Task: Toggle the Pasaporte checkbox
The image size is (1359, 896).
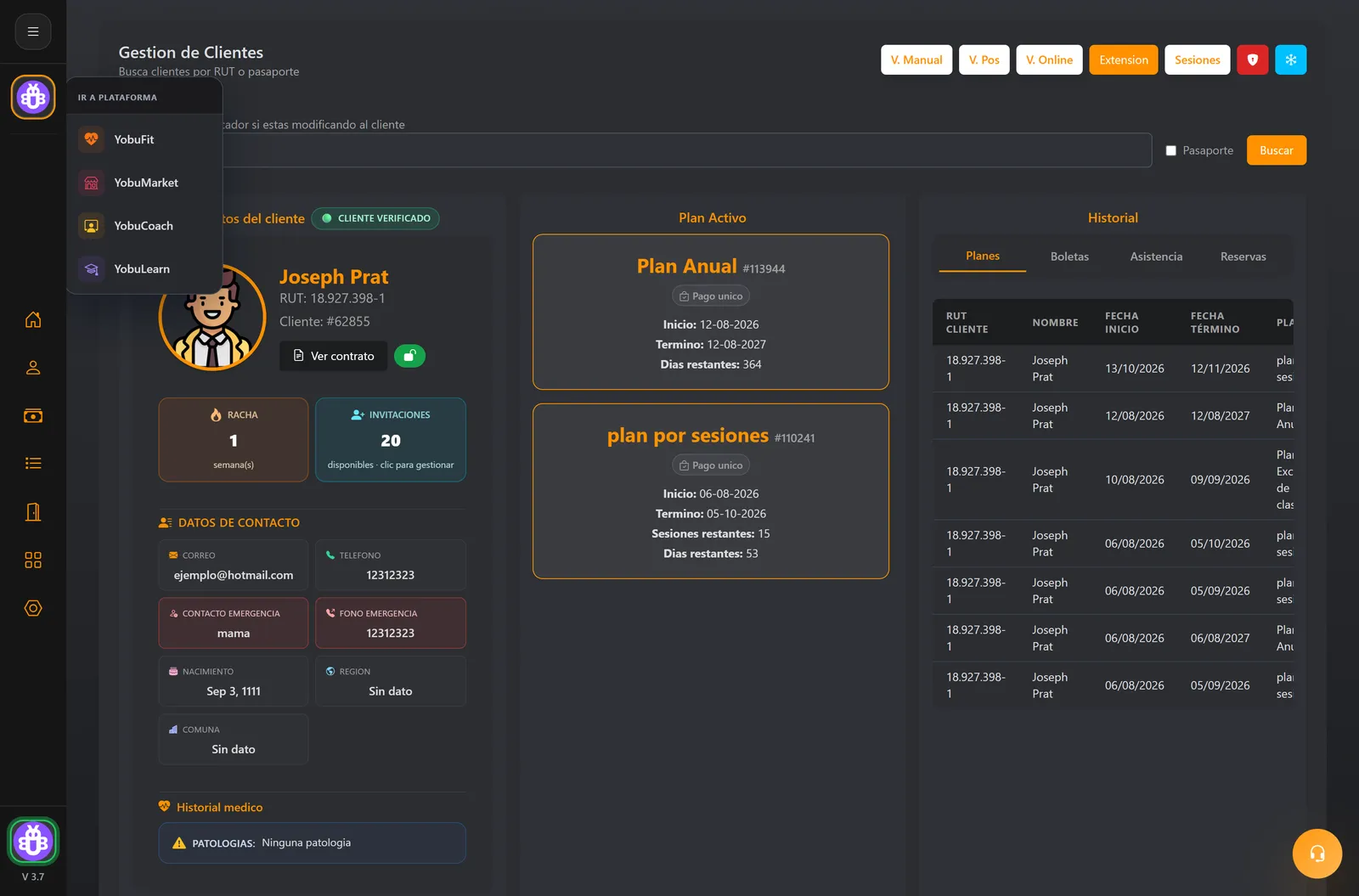Action: pos(1170,150)
